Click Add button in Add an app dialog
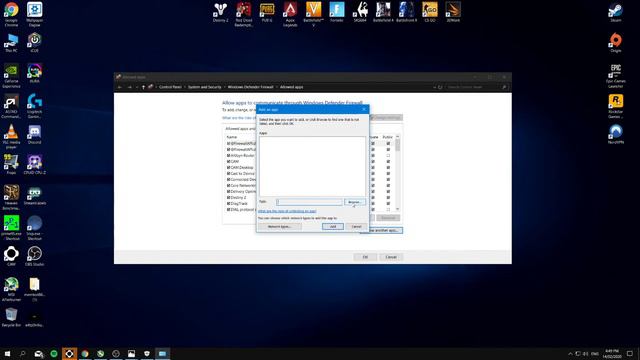This screenshot has height=360, width=640. click(x=333, y=227)
